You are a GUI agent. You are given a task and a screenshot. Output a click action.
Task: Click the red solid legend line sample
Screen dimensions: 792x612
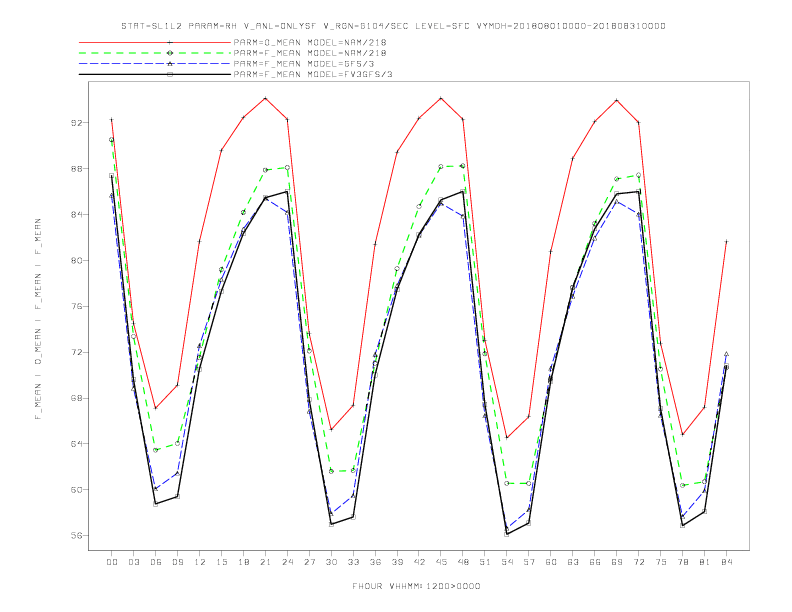click(x=155, y=42)
